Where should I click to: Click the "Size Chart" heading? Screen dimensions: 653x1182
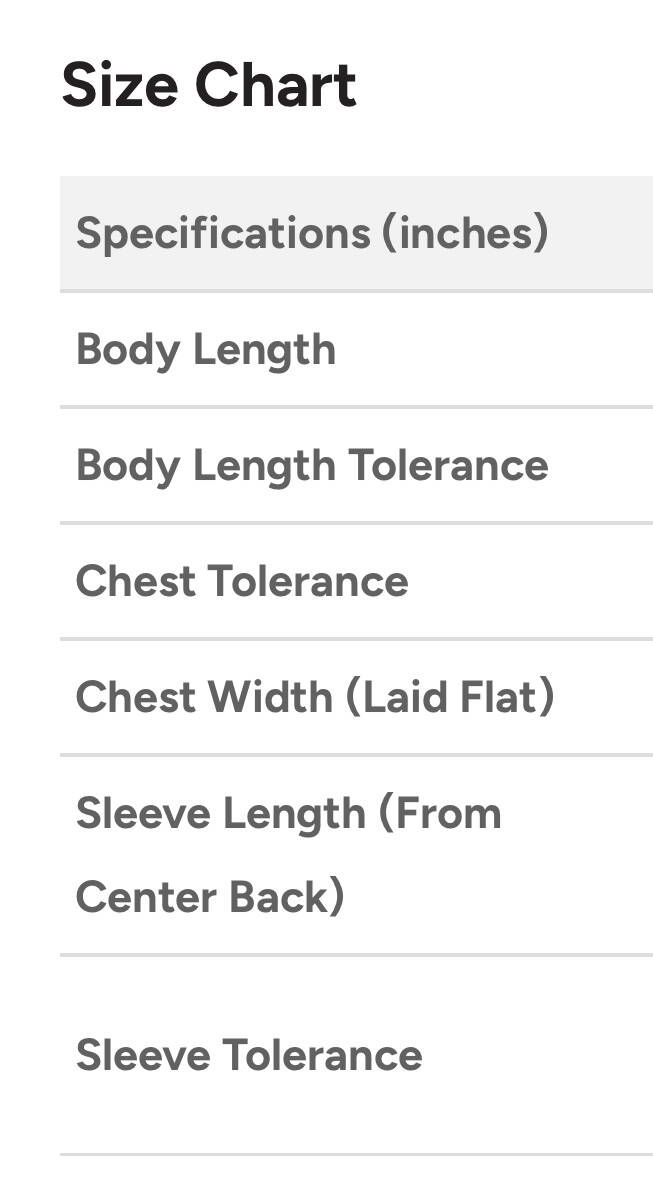coord(208,84)
